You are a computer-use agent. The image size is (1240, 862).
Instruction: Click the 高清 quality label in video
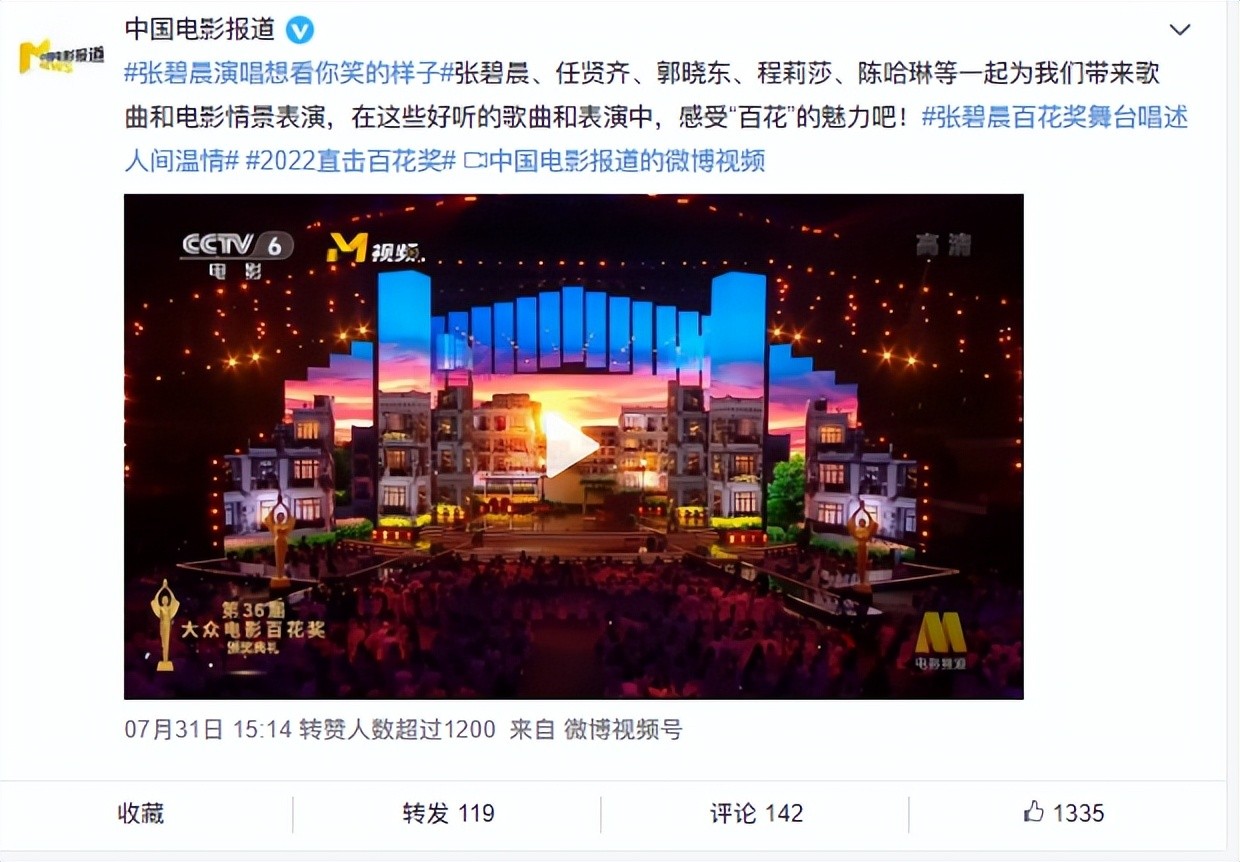tap(943, 244)
